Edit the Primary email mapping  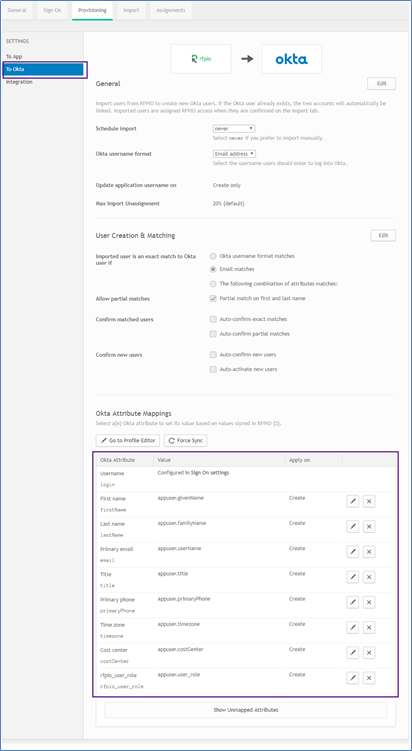point(353,552)
